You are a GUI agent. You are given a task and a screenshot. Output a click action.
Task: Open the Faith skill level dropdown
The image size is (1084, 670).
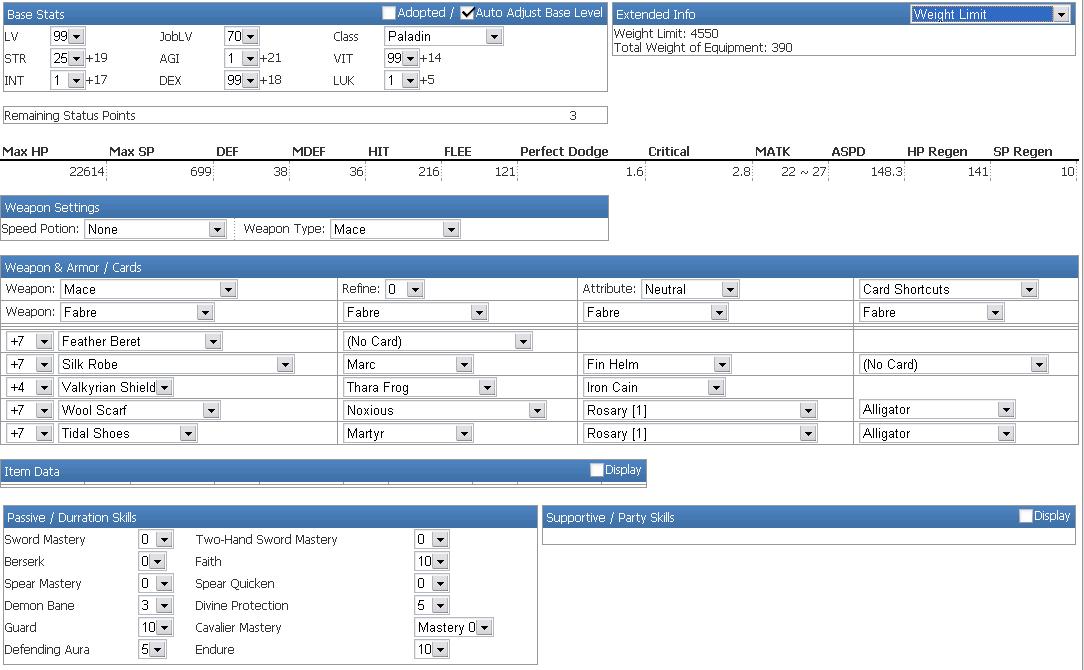pyautogui.click(x=431, y=561)
